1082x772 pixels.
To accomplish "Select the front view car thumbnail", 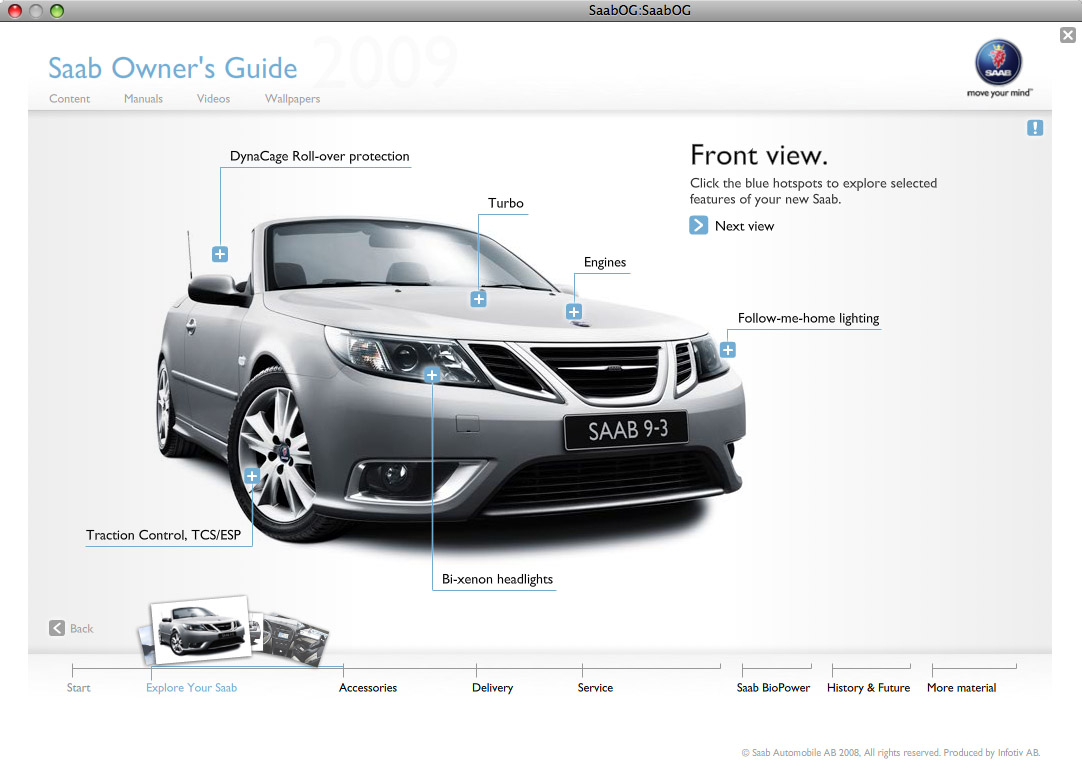I will 200,630.
